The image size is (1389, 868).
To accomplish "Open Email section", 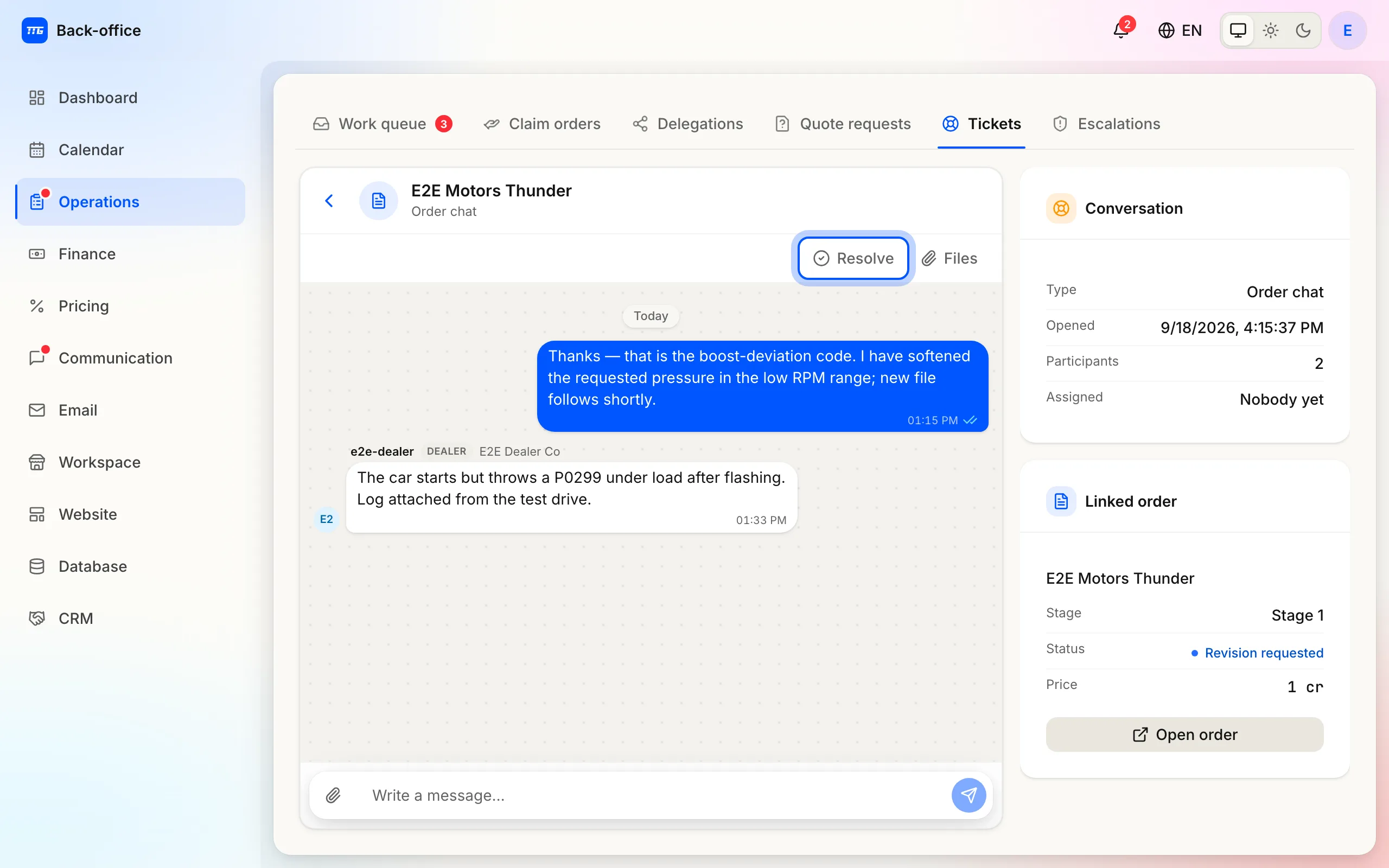I will pos(130,410).
